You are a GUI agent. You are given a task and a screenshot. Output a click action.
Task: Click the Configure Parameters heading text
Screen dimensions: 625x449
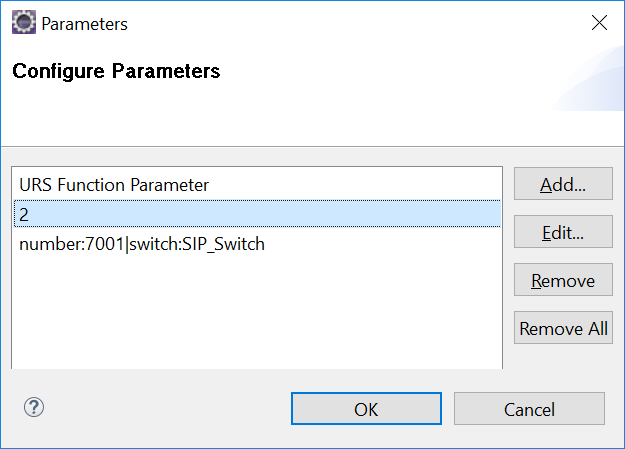click(116, 71)
